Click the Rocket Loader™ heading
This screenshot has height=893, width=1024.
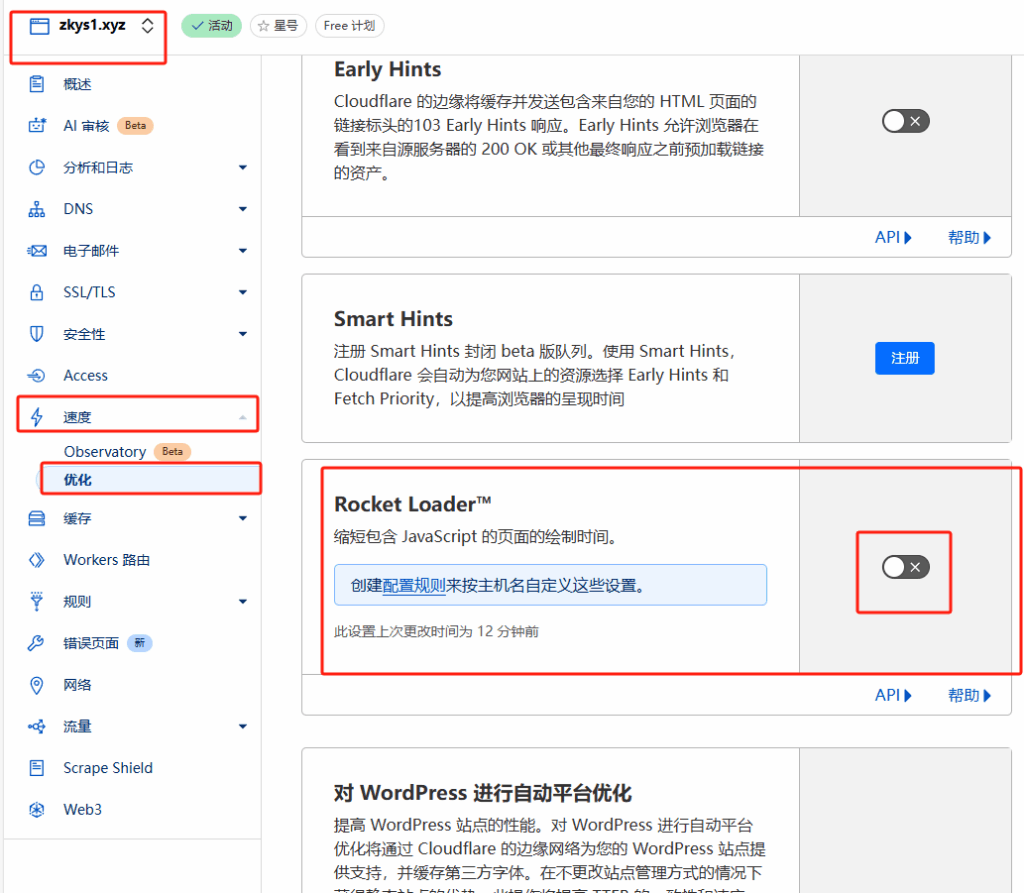[x=412, y=504]
